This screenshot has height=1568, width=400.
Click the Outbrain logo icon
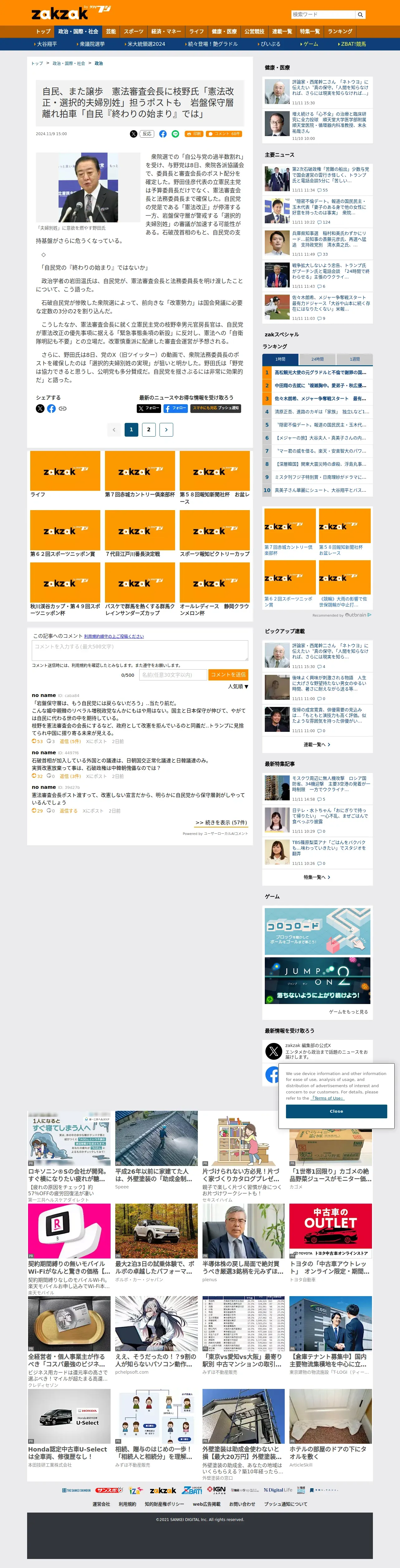(357, 615)
